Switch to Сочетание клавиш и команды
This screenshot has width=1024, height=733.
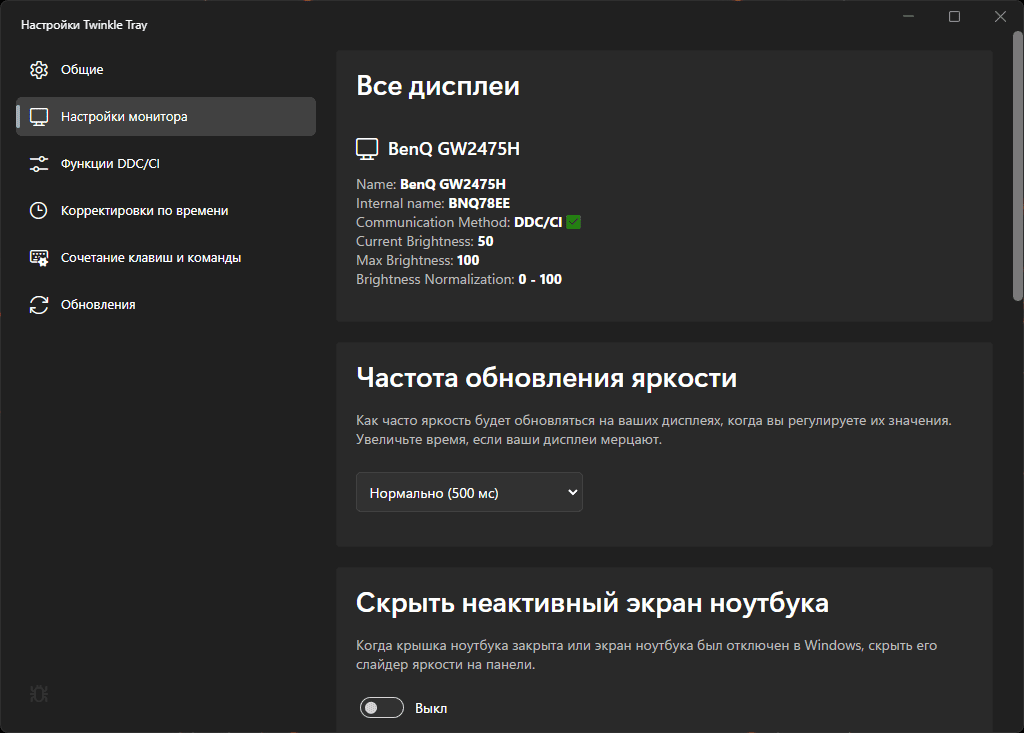click(166, 258)
